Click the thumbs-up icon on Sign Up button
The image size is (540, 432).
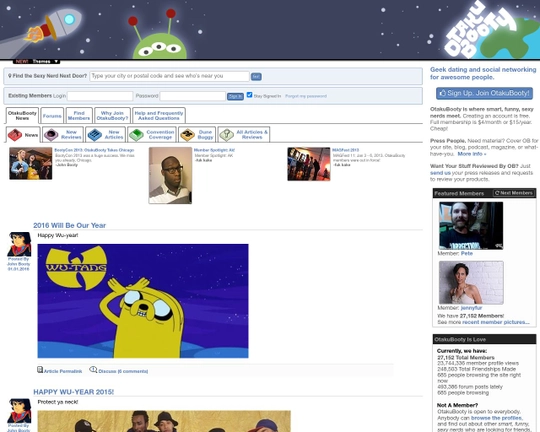443,93
